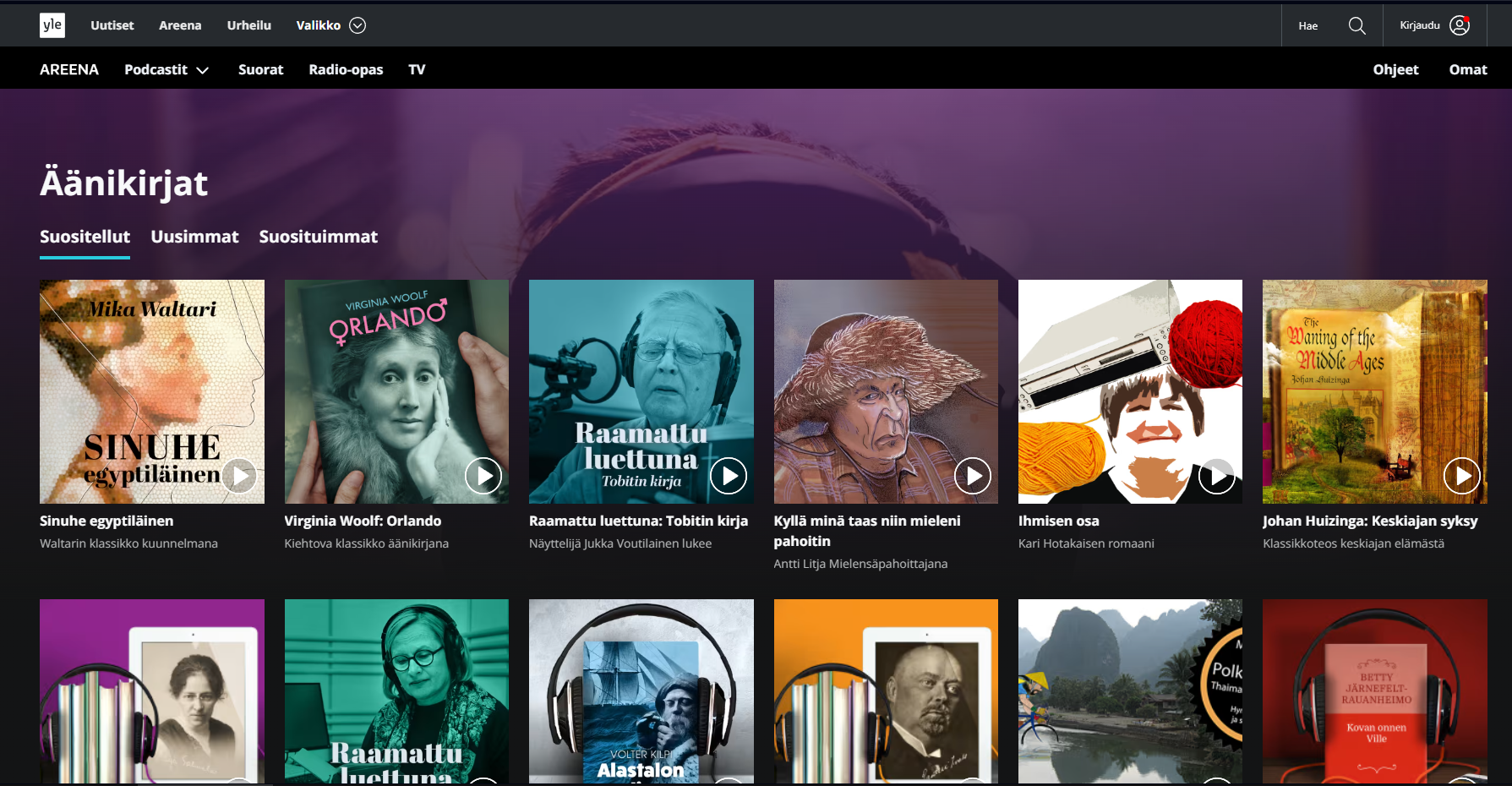Open the search magnifier icon
Image resolution: width=1512 pixels, height=786 pixels.
1356,25
